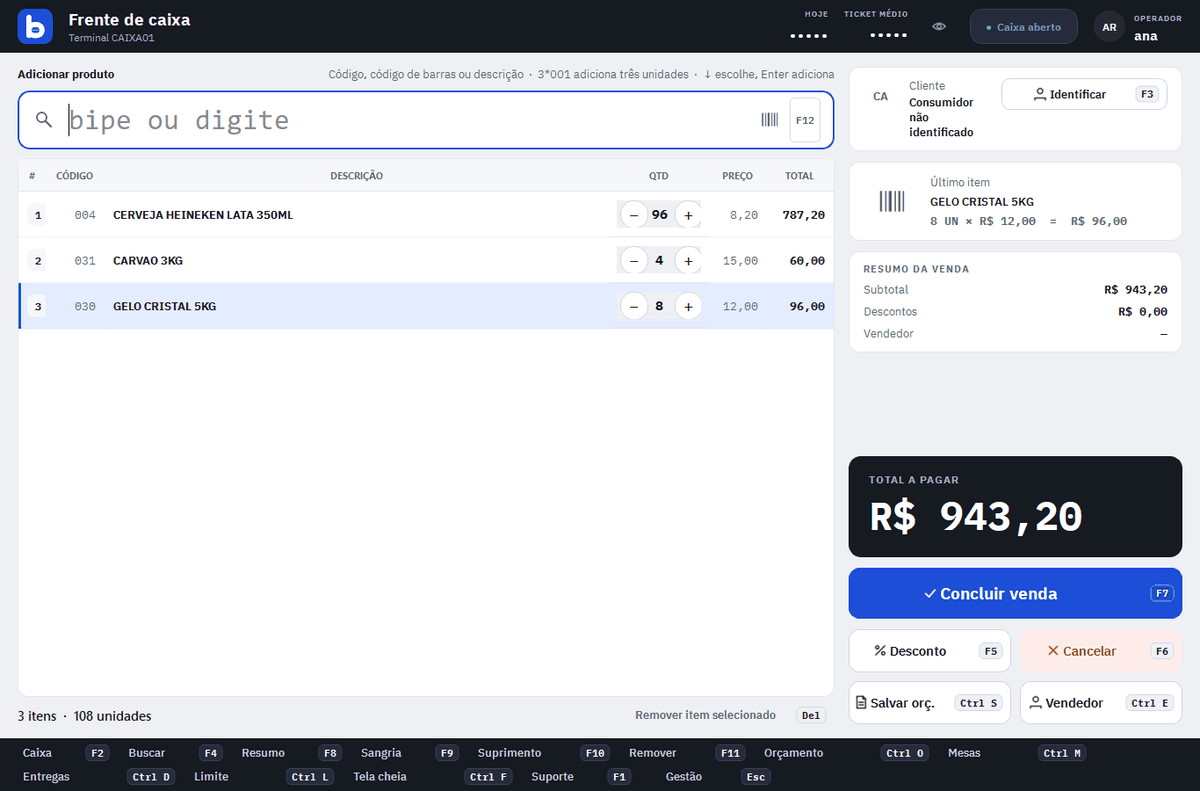The height and width of the screenshot is (791, 1200).
Task: Click Concluir venda to finish sale
Action: click(1015, 594)
